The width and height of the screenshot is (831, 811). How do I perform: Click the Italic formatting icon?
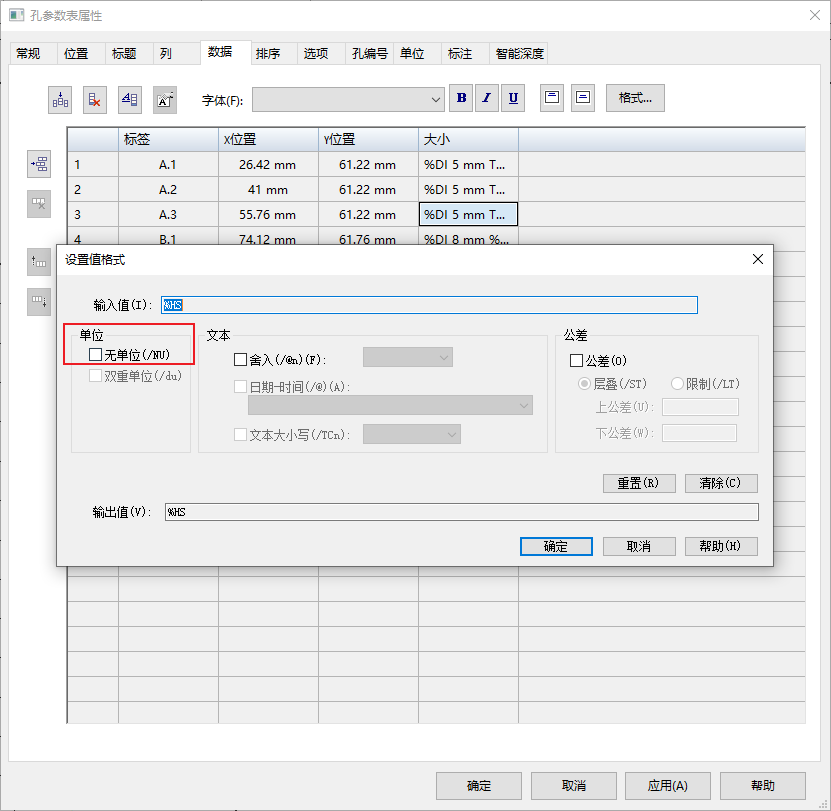[487, 98]
